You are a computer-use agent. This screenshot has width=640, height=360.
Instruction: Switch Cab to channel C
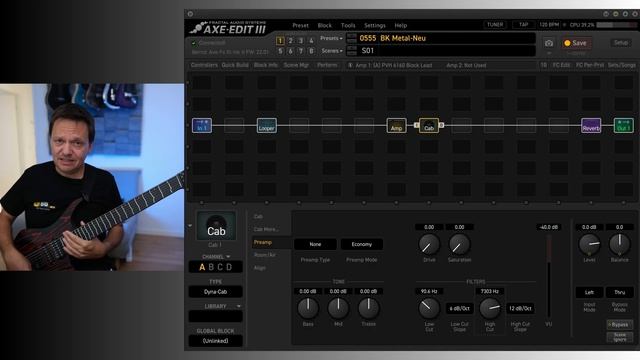point(220,267)
